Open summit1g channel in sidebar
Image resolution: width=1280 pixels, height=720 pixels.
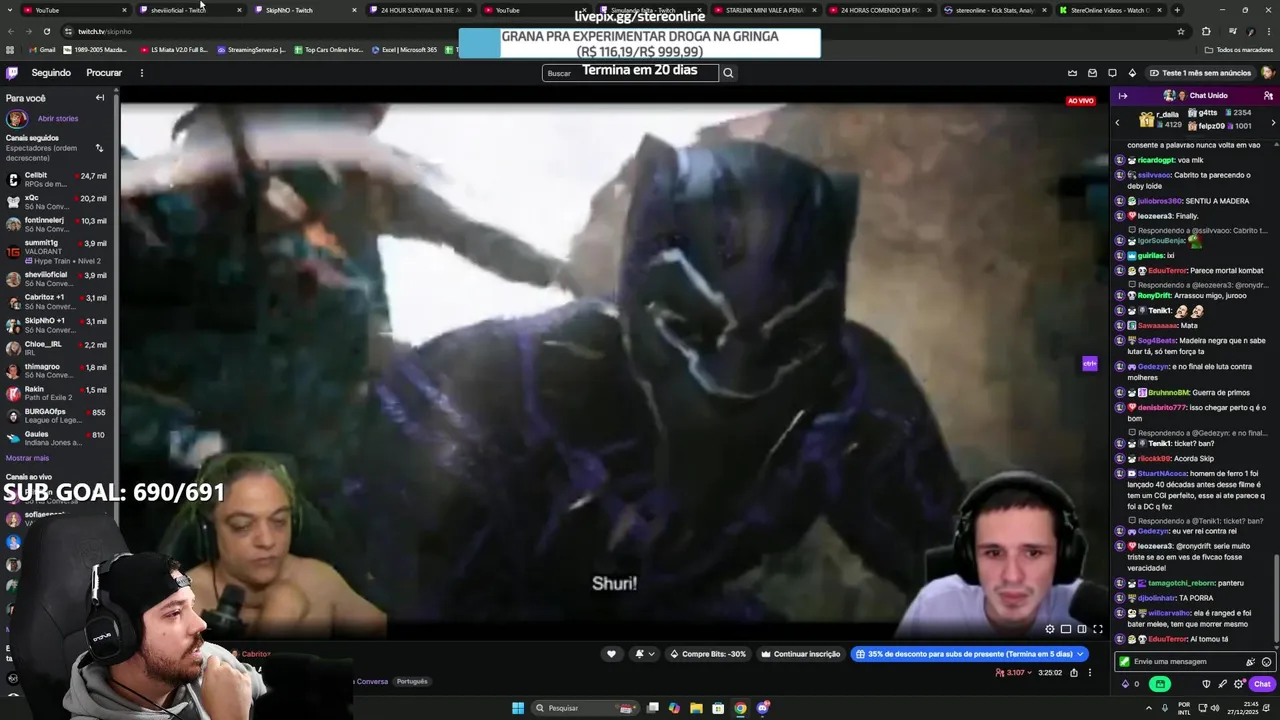pyautogui.click(x=58, y=251)
